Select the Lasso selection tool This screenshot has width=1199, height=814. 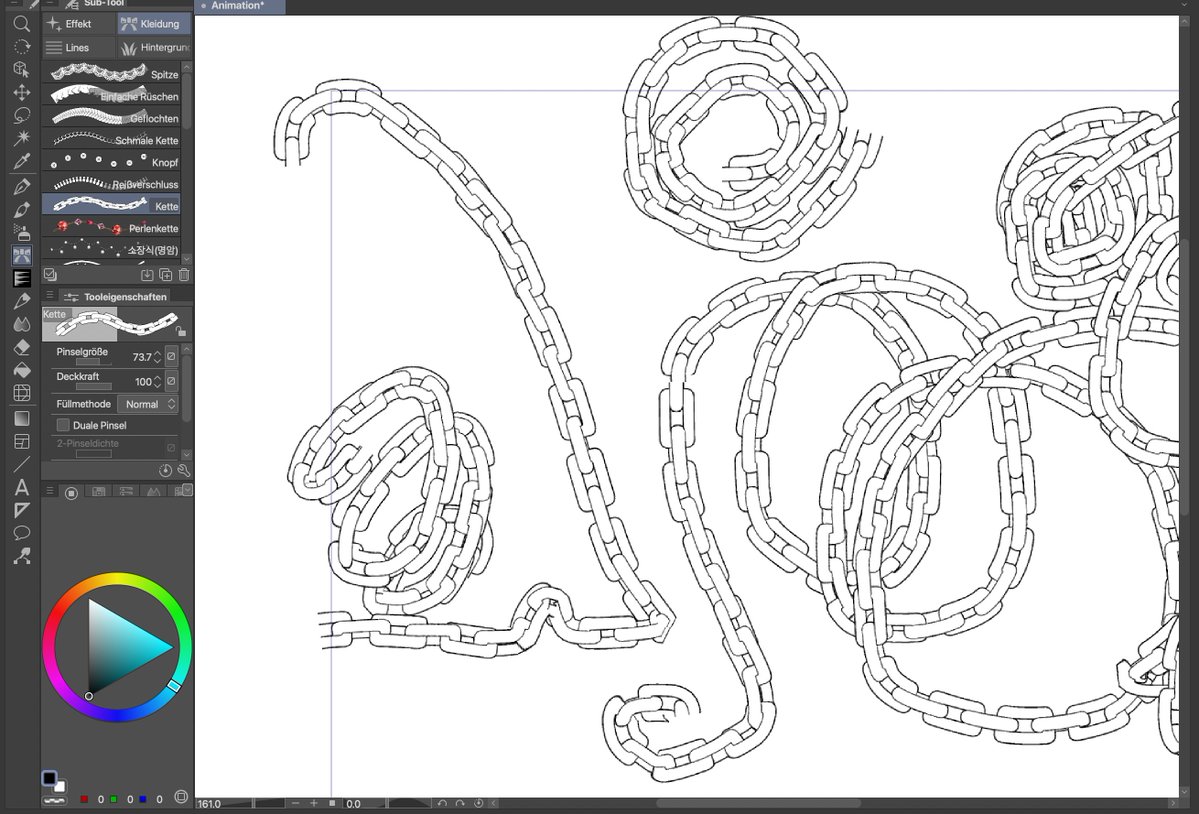[x=21, y=115]
